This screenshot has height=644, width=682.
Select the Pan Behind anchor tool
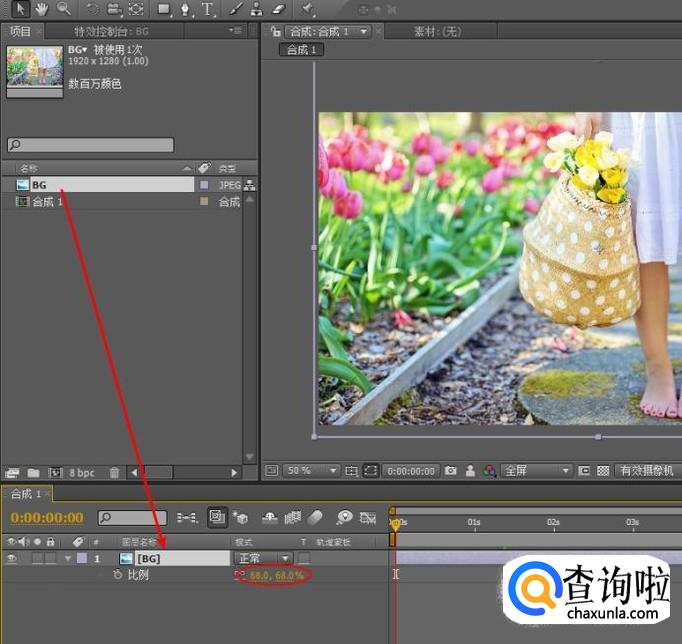point(136,9)
